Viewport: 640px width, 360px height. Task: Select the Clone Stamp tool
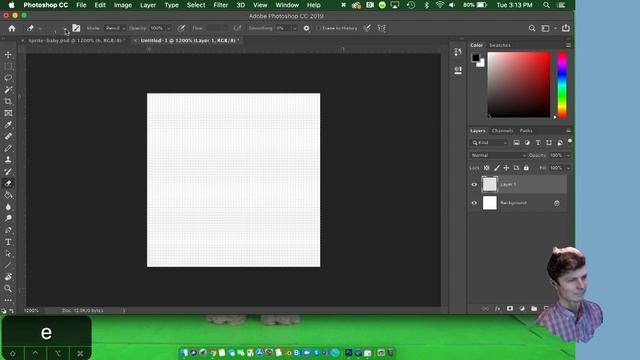pos(8,160)
